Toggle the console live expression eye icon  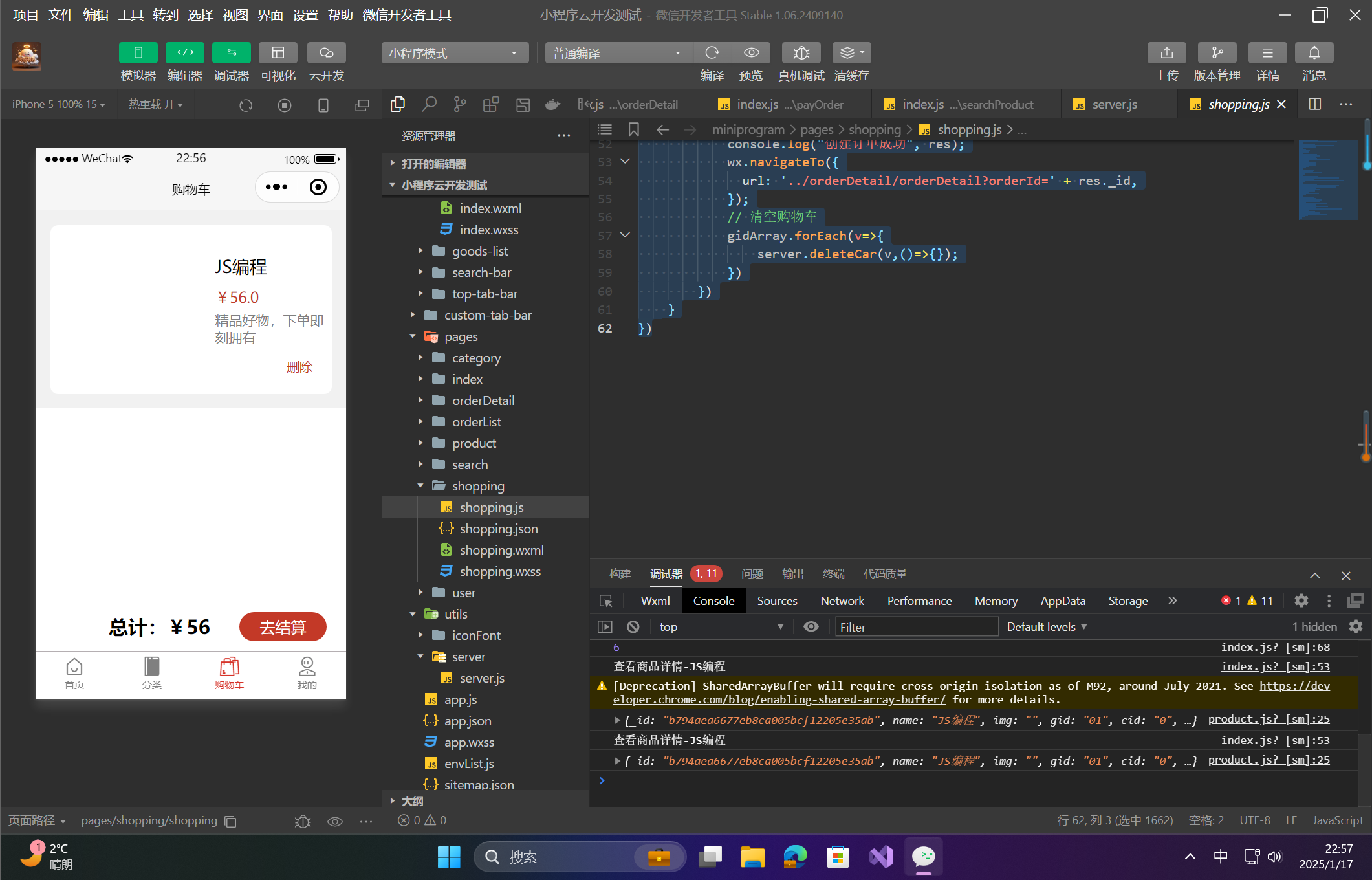pos(811,626)
